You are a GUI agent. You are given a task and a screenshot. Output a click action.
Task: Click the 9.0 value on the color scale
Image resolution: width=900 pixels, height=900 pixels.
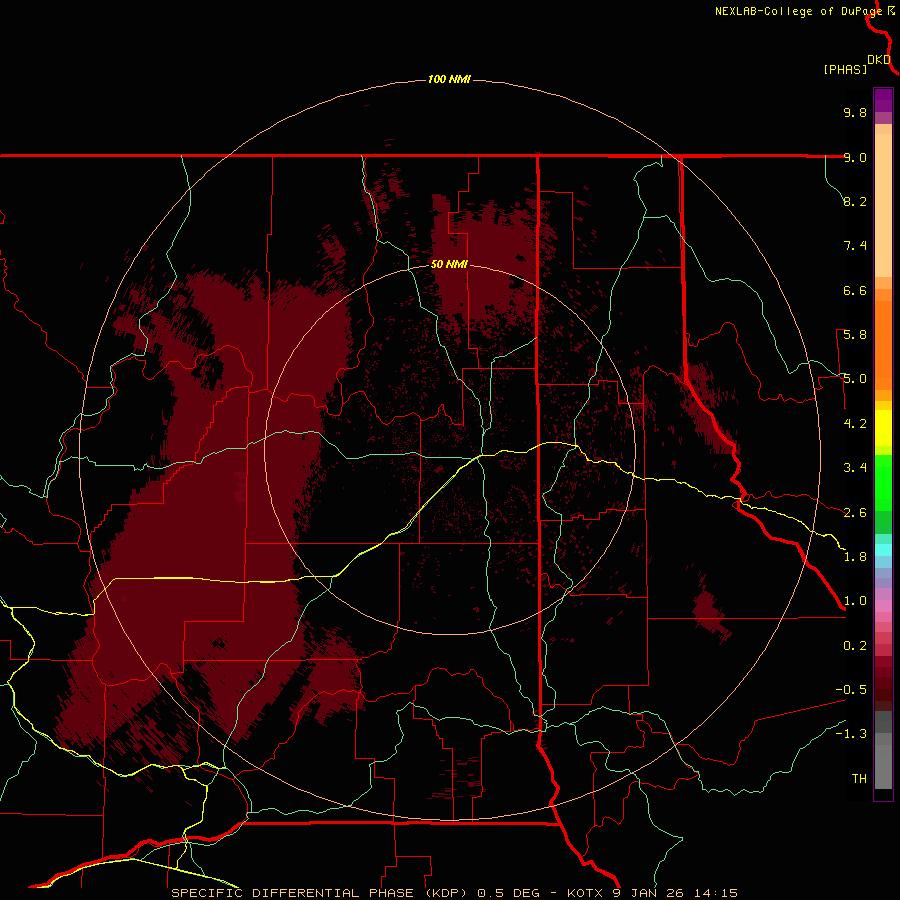click(855, 157)
